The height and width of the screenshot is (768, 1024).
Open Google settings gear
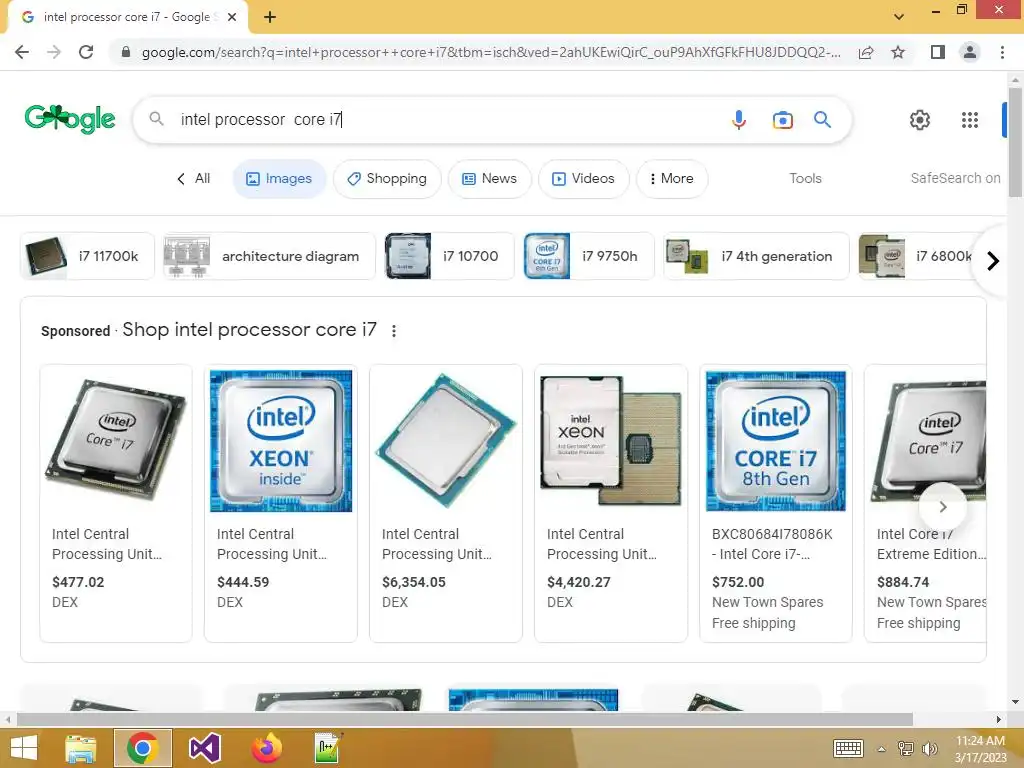pos(920,120)
